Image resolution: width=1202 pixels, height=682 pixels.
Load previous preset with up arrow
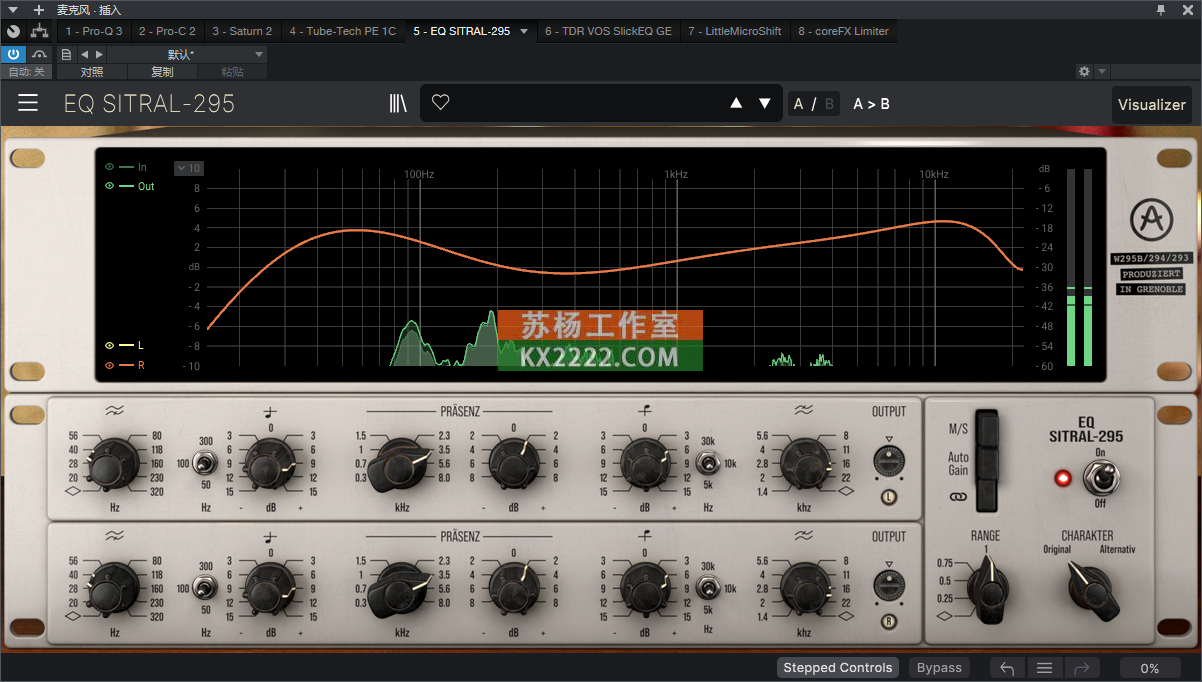click(x=736, y=103)
